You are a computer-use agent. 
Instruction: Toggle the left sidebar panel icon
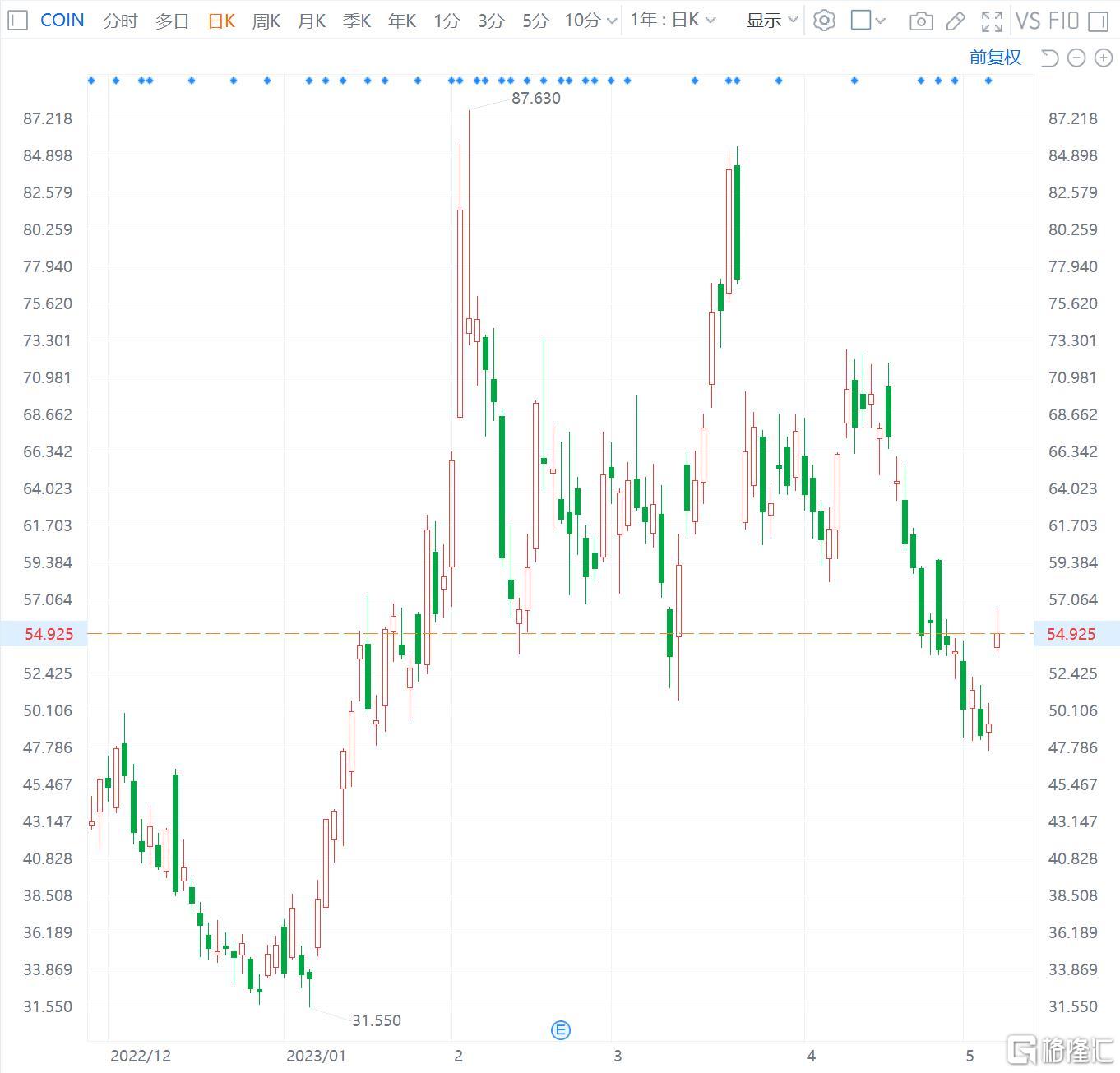coord(16,21)
